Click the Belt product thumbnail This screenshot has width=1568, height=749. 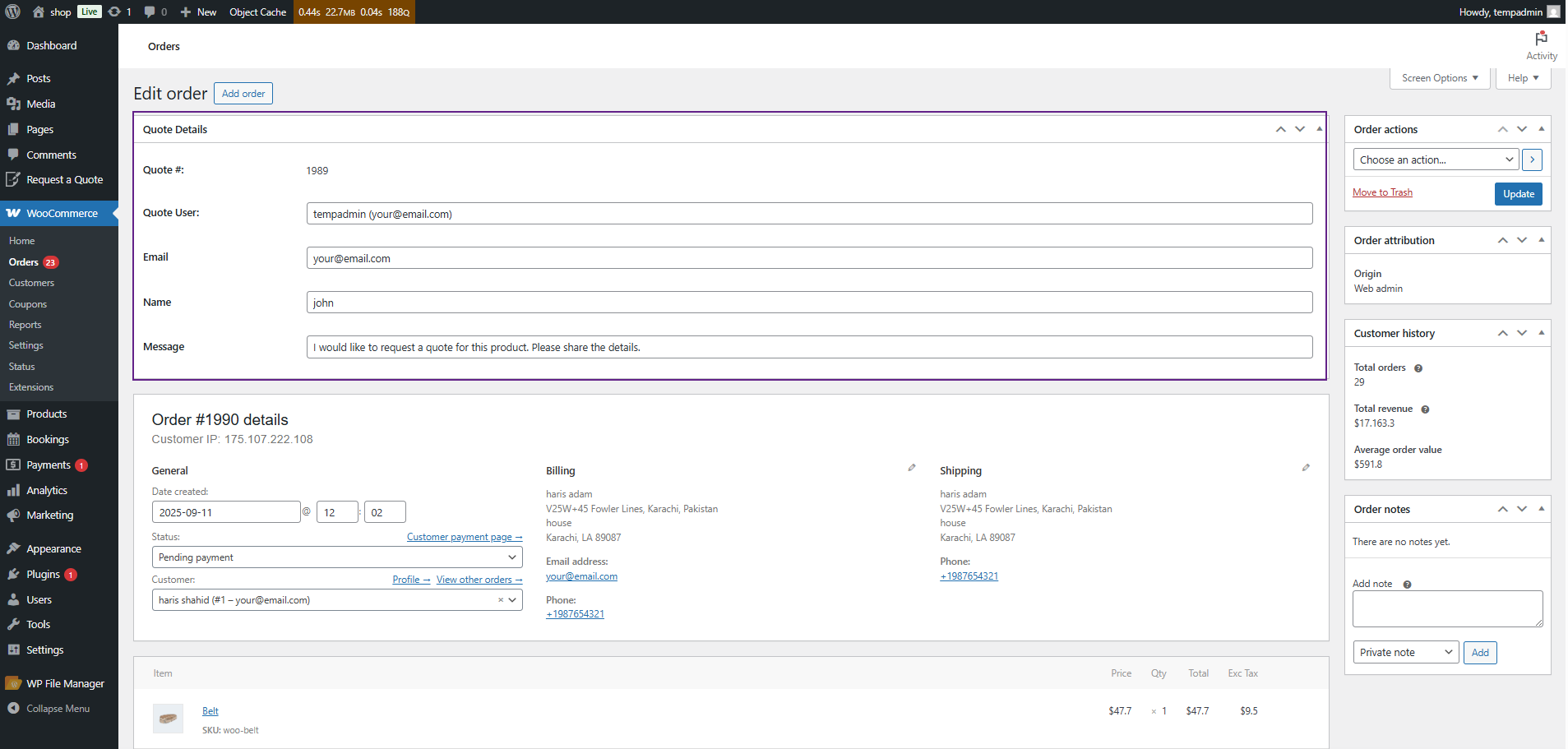click(x=168, y=718)
